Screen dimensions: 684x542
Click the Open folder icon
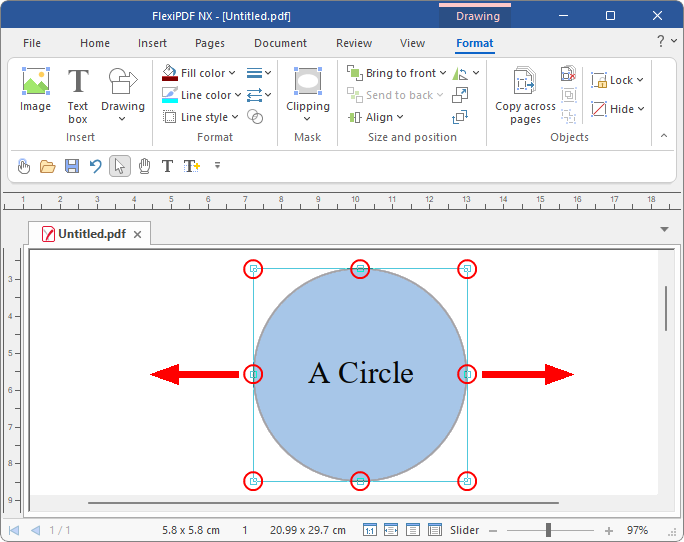click(x=47, y=166)
